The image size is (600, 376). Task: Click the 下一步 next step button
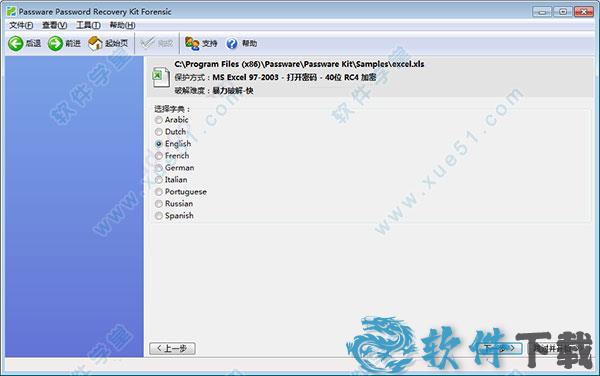500,348
